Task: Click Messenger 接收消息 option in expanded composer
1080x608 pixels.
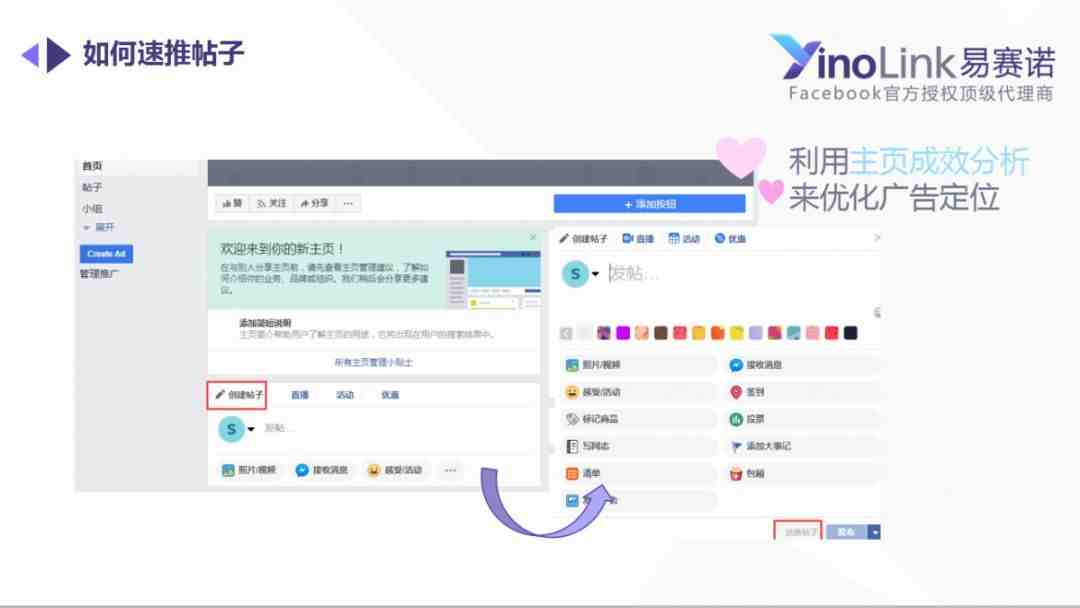Action: 803,365
